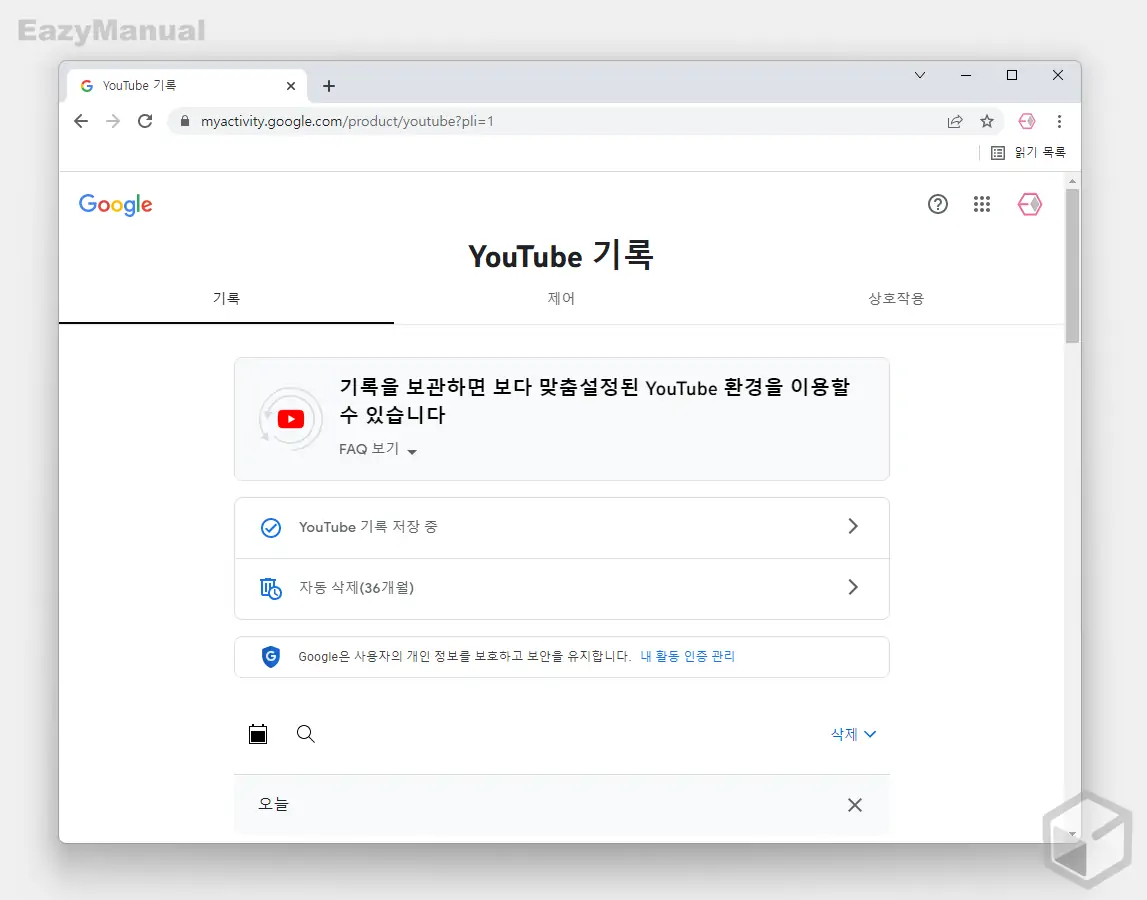Image resolution: width=1147 pixels, height=900 pixels.
Task: Click the 오늘 date header
Action: tap(274, 804)
